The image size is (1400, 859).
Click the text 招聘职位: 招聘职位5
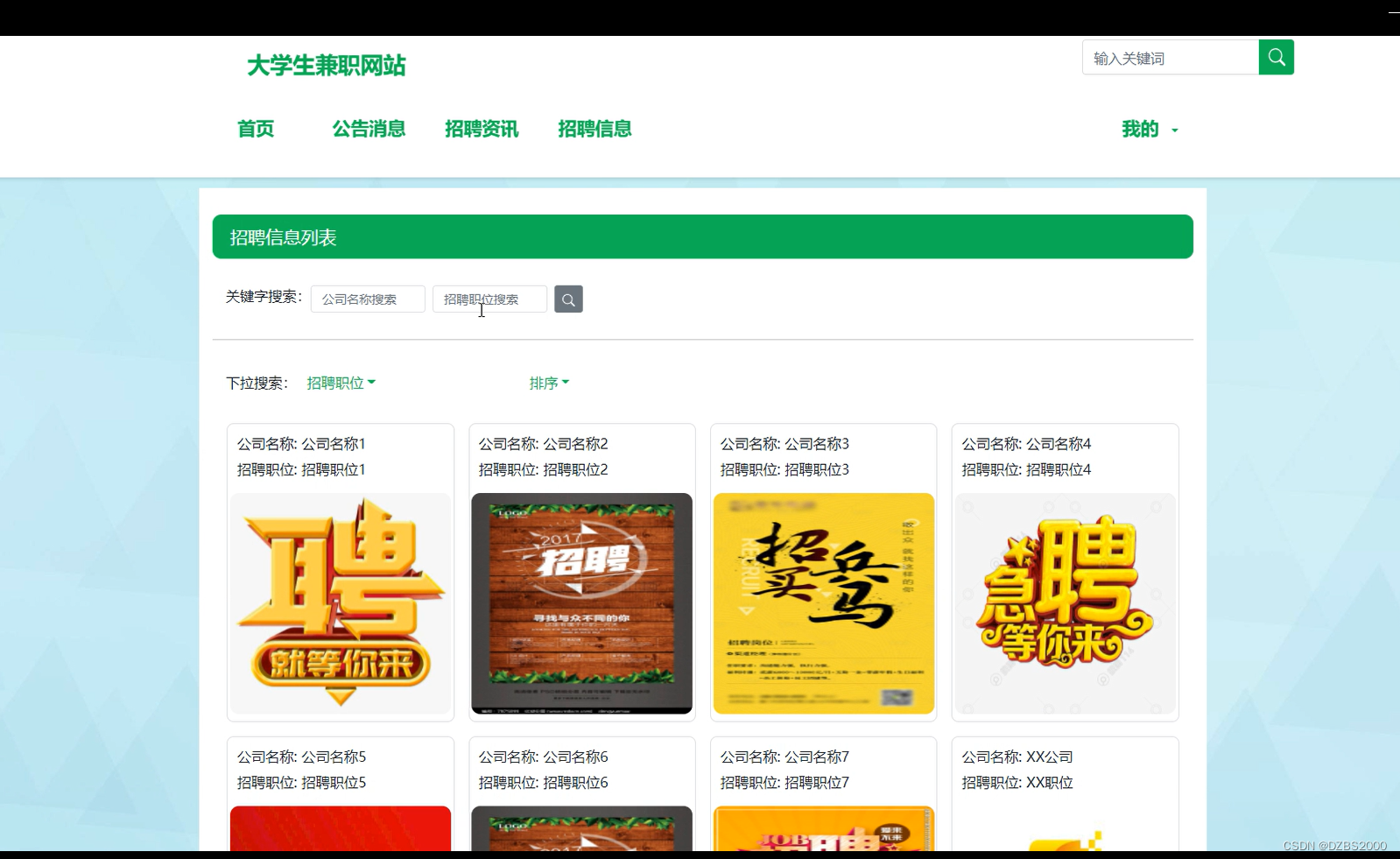[301, 783]
